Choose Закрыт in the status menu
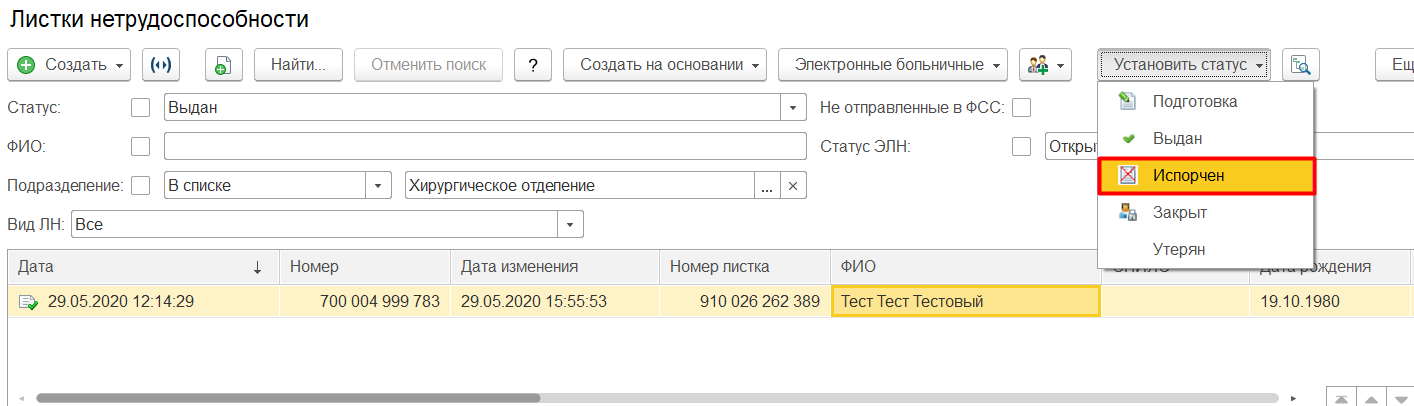This screenshot has width=1414, height=406. pos(1179,212)
